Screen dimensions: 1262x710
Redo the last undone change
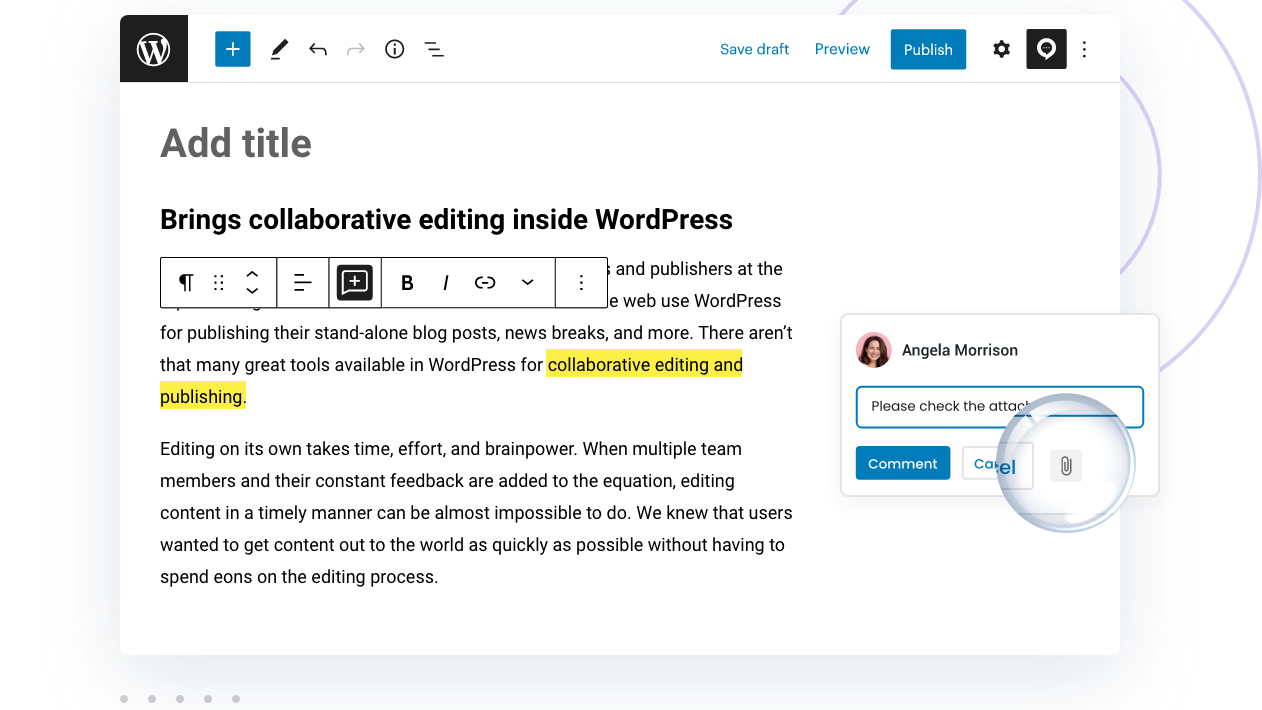pyautogui.click(x=356, y=49)
